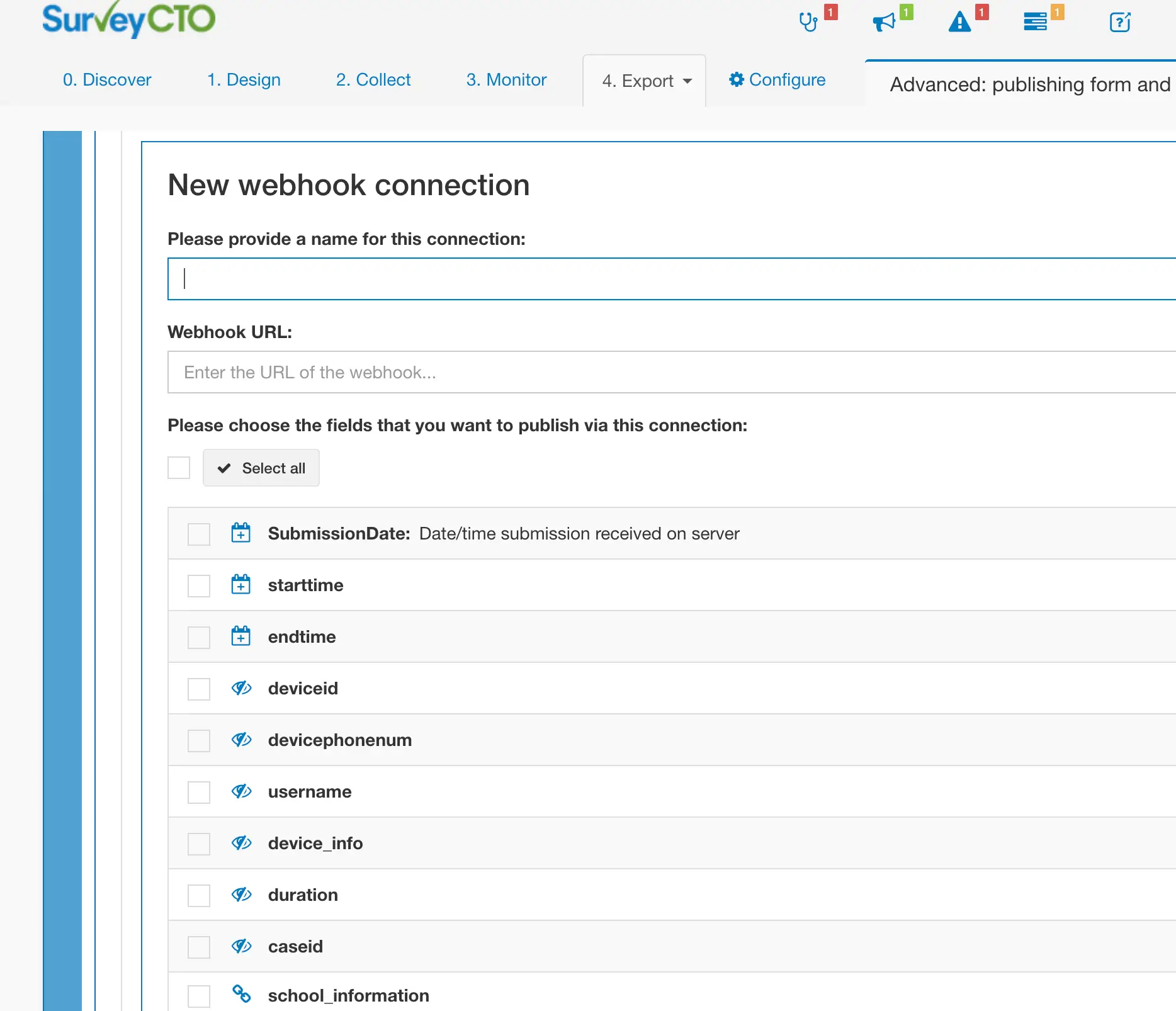Open the help and support icon
The width and height of the screenshot is (1176, 1011).
coord(1120,21)
